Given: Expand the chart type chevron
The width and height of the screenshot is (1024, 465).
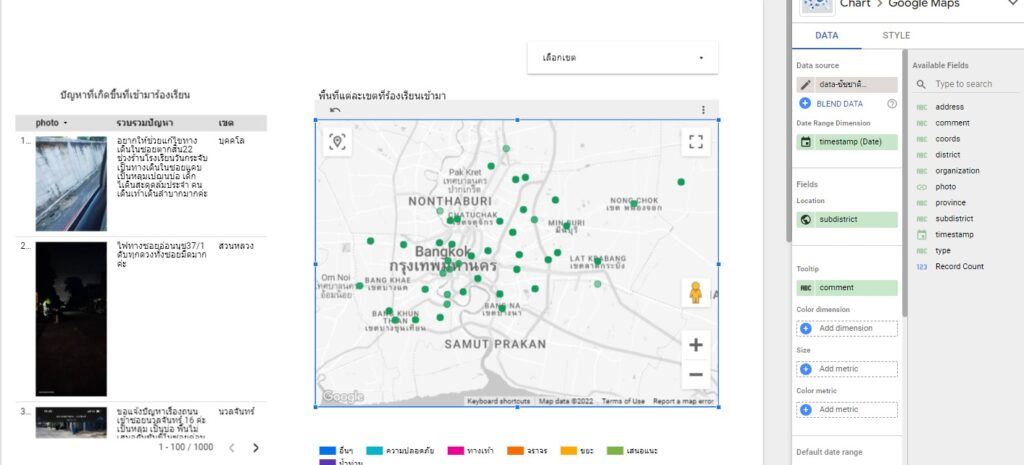Looking at the screenshot, I should click(1013, 4).
